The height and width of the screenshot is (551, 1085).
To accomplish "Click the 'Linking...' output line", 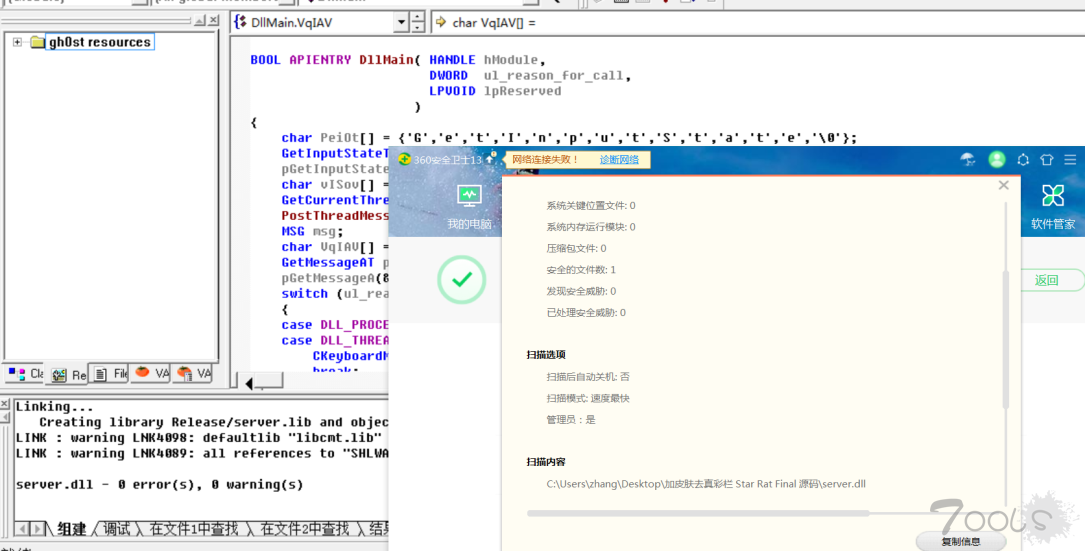I will pos(54,407).
